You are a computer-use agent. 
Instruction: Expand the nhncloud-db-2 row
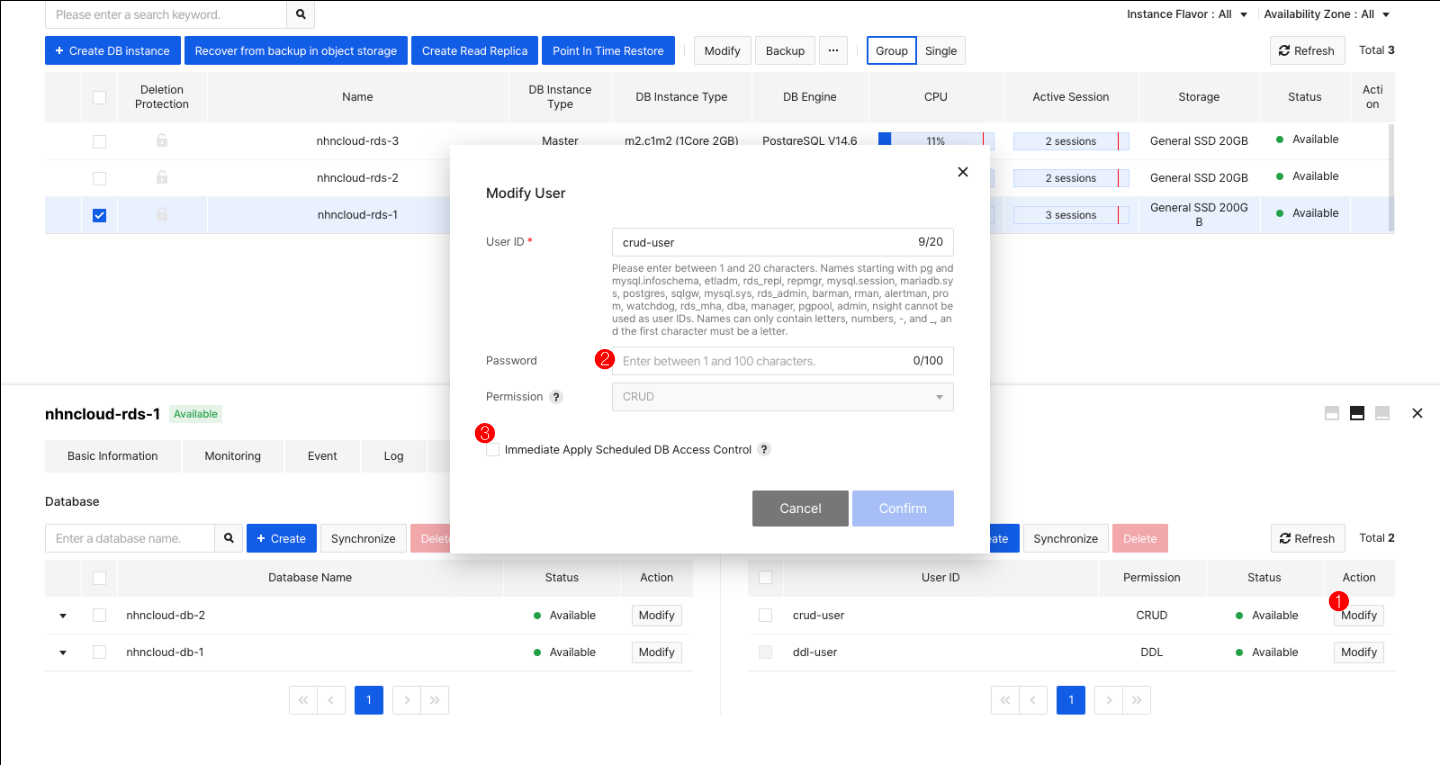(63, 616)
